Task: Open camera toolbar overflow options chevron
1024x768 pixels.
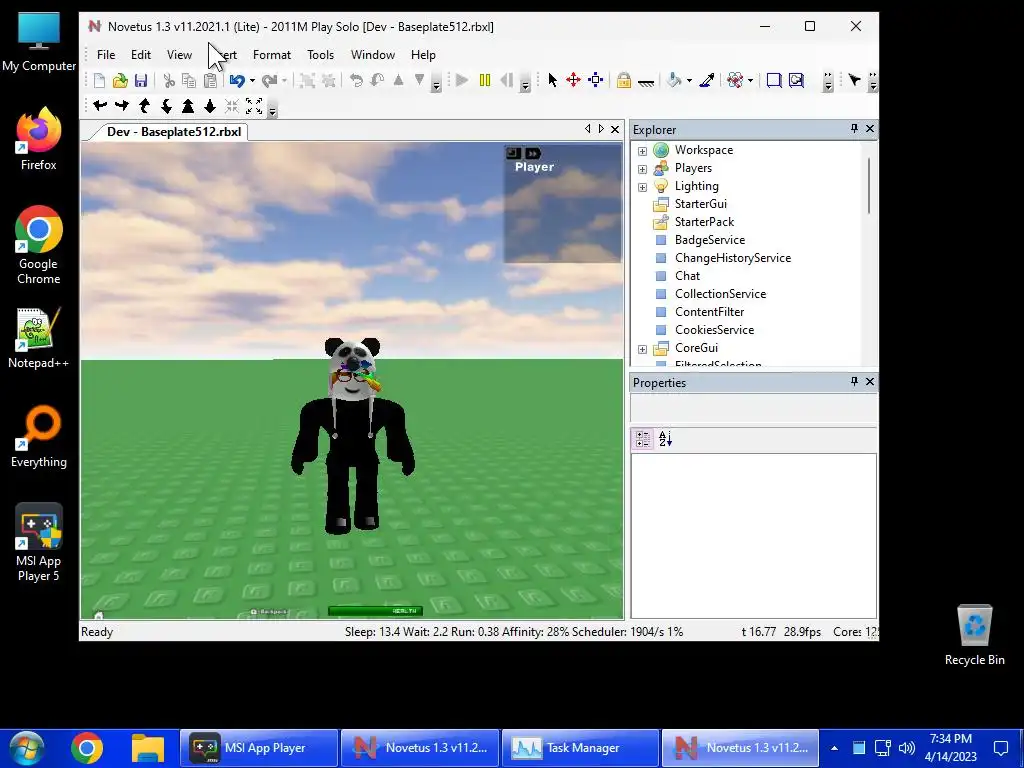Action: click(273, 110)
